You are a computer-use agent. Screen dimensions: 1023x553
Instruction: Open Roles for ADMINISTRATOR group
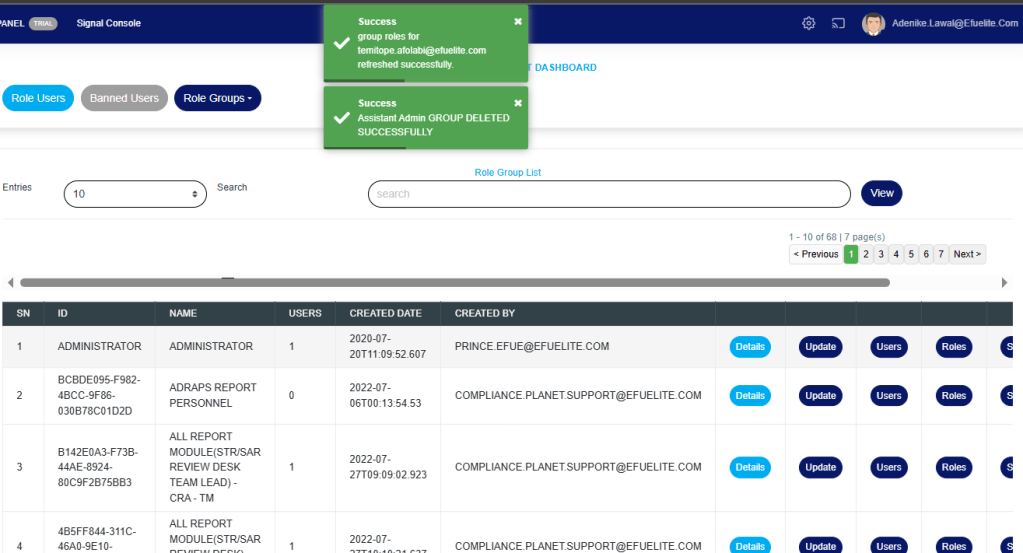pyautogui.click(x=954, y=347)
